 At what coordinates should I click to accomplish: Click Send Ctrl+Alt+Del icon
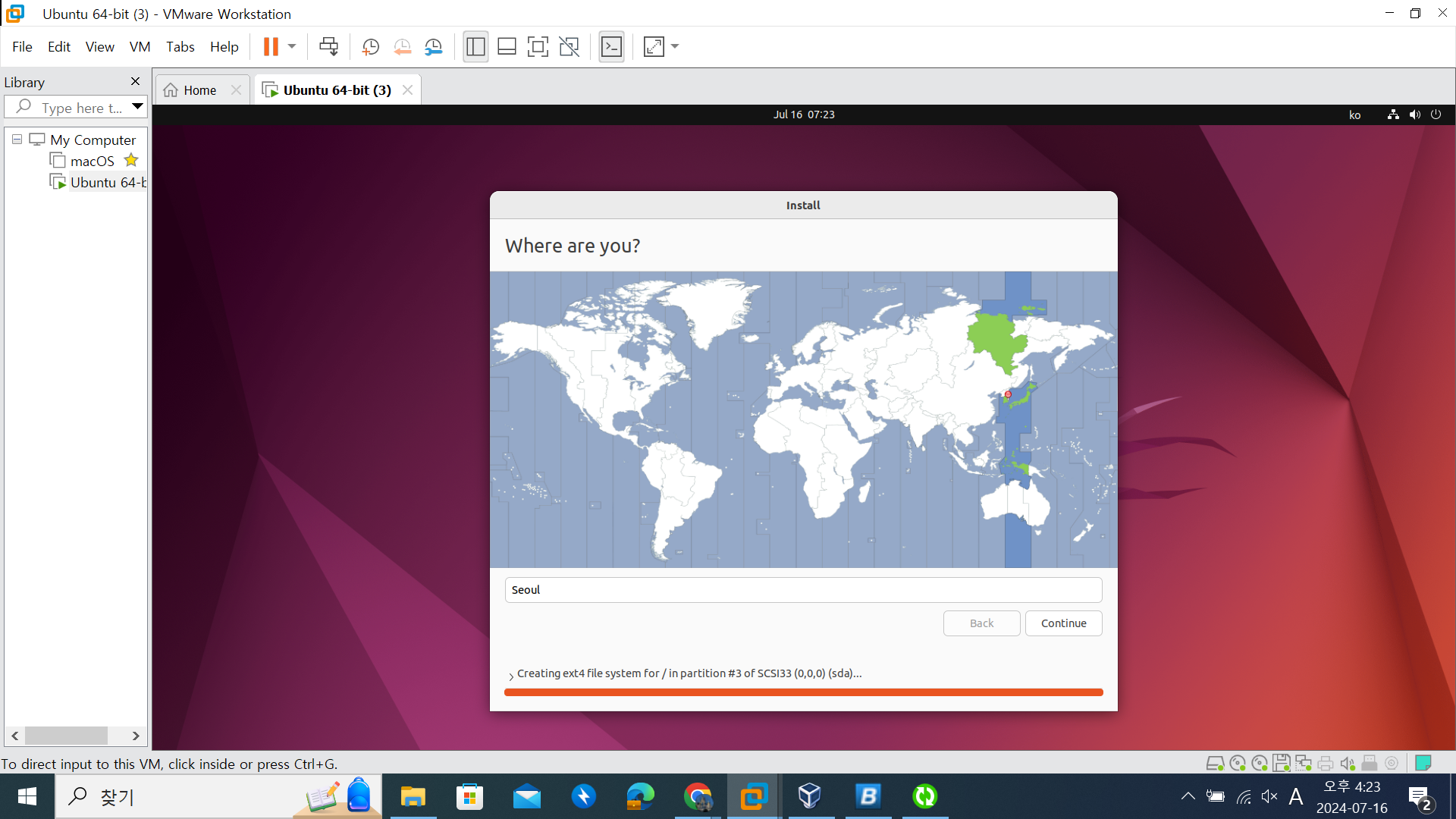coord(328,47)
